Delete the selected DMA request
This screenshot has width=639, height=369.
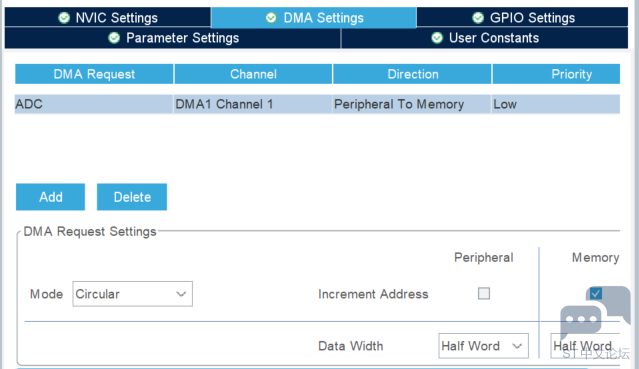[132, 197]
